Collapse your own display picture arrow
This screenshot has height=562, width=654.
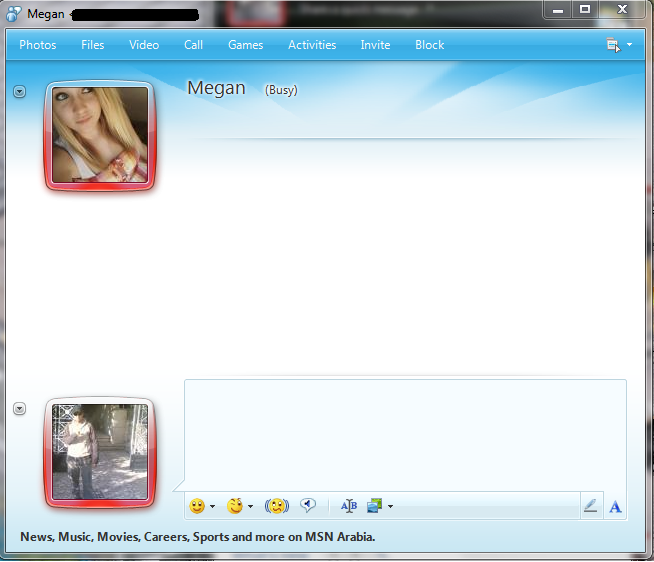coord(19,409)
